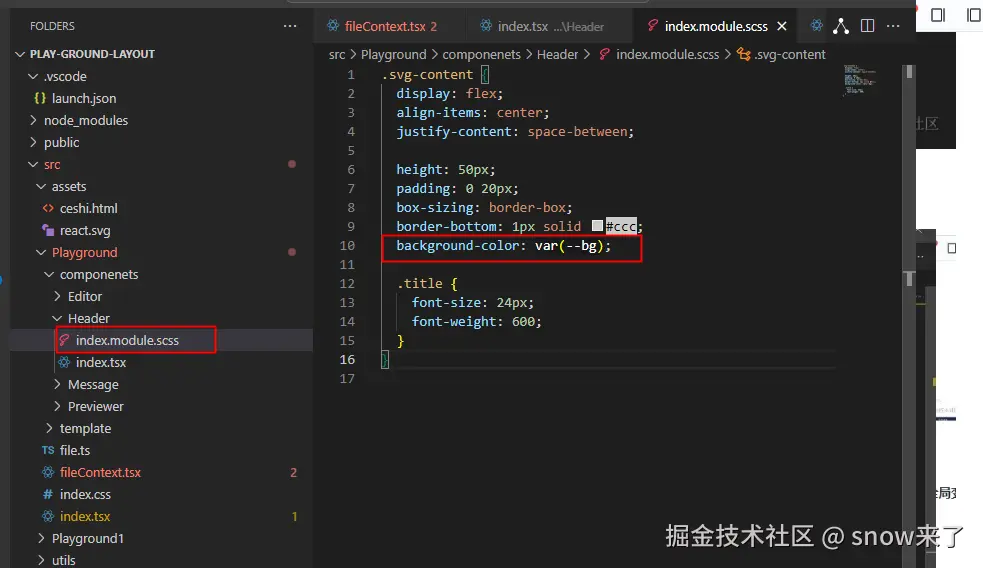Image resolution: width=983 pixels, height=568 pixels.
Task: Open yellow index.tsx under Playground
Action: point(85,517)
